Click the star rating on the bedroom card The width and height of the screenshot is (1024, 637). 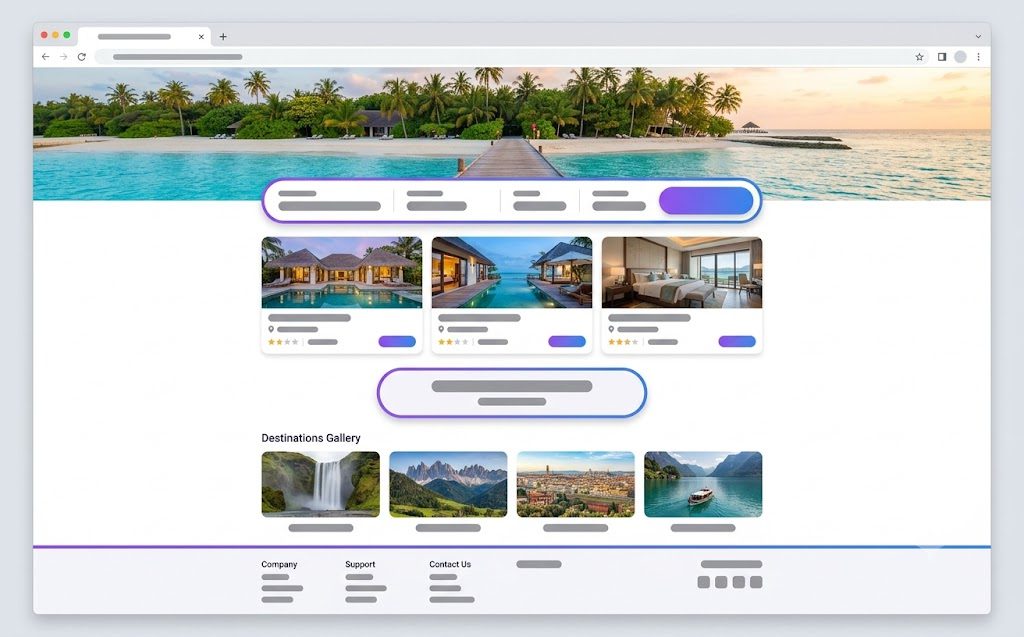623,342
